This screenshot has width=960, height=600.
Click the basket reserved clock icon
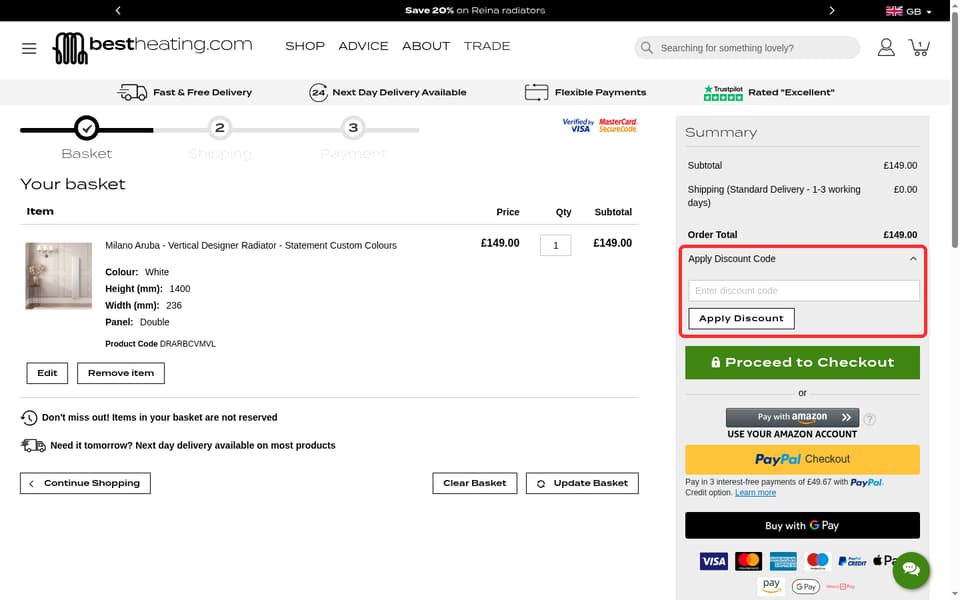(29, 418)
